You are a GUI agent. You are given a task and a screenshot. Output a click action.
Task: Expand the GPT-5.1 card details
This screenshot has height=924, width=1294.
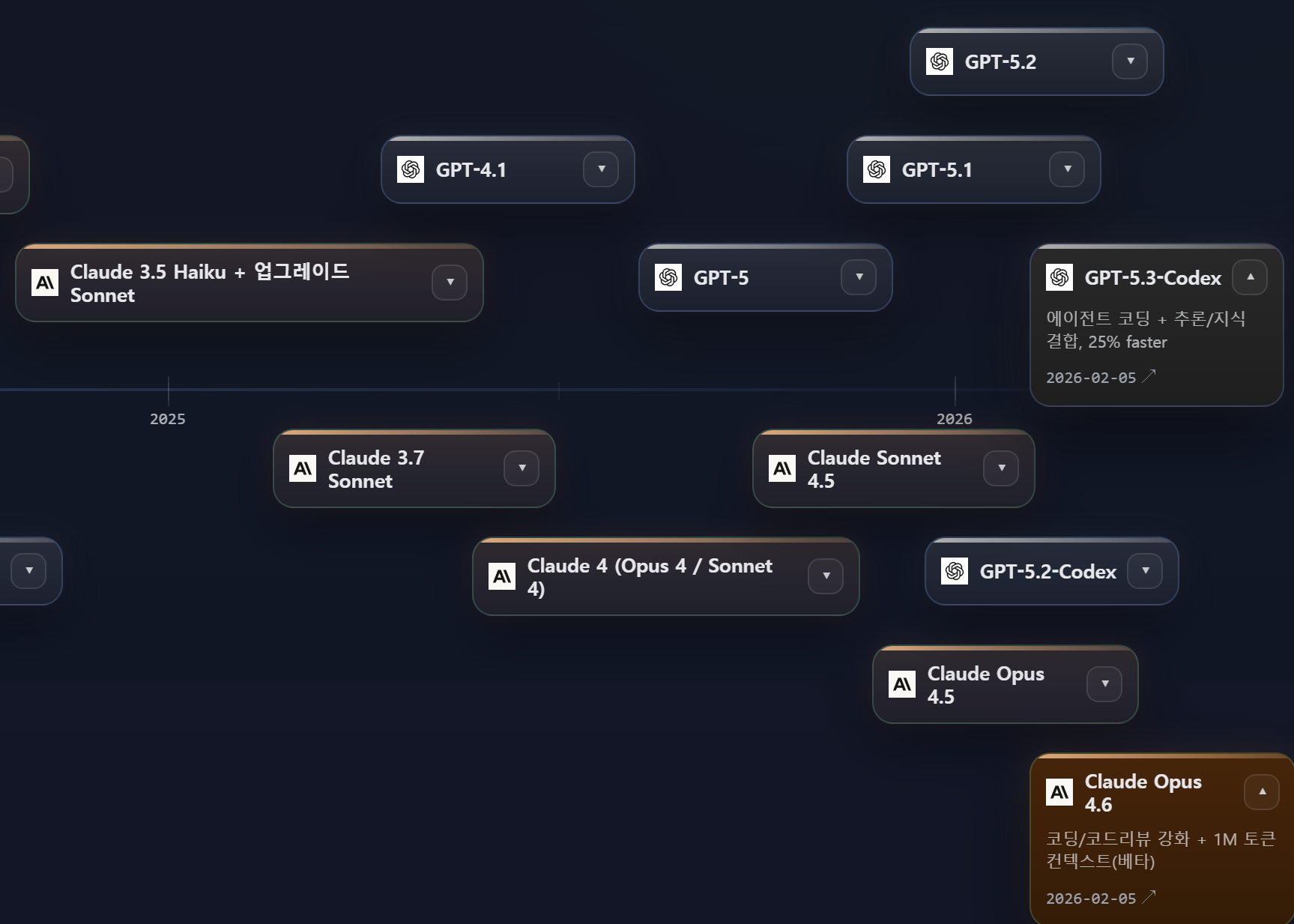[1067, 169]
